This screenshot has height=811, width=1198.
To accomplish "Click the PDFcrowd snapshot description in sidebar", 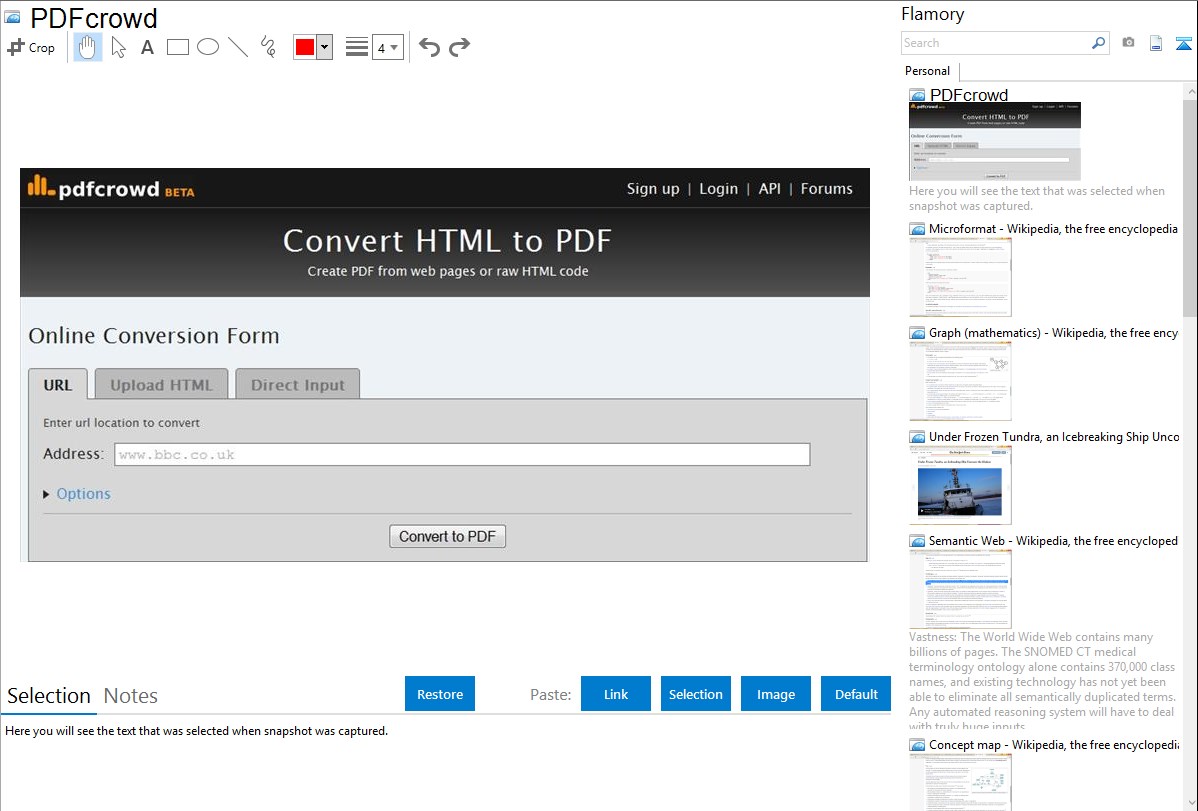I will (1037, 198).
